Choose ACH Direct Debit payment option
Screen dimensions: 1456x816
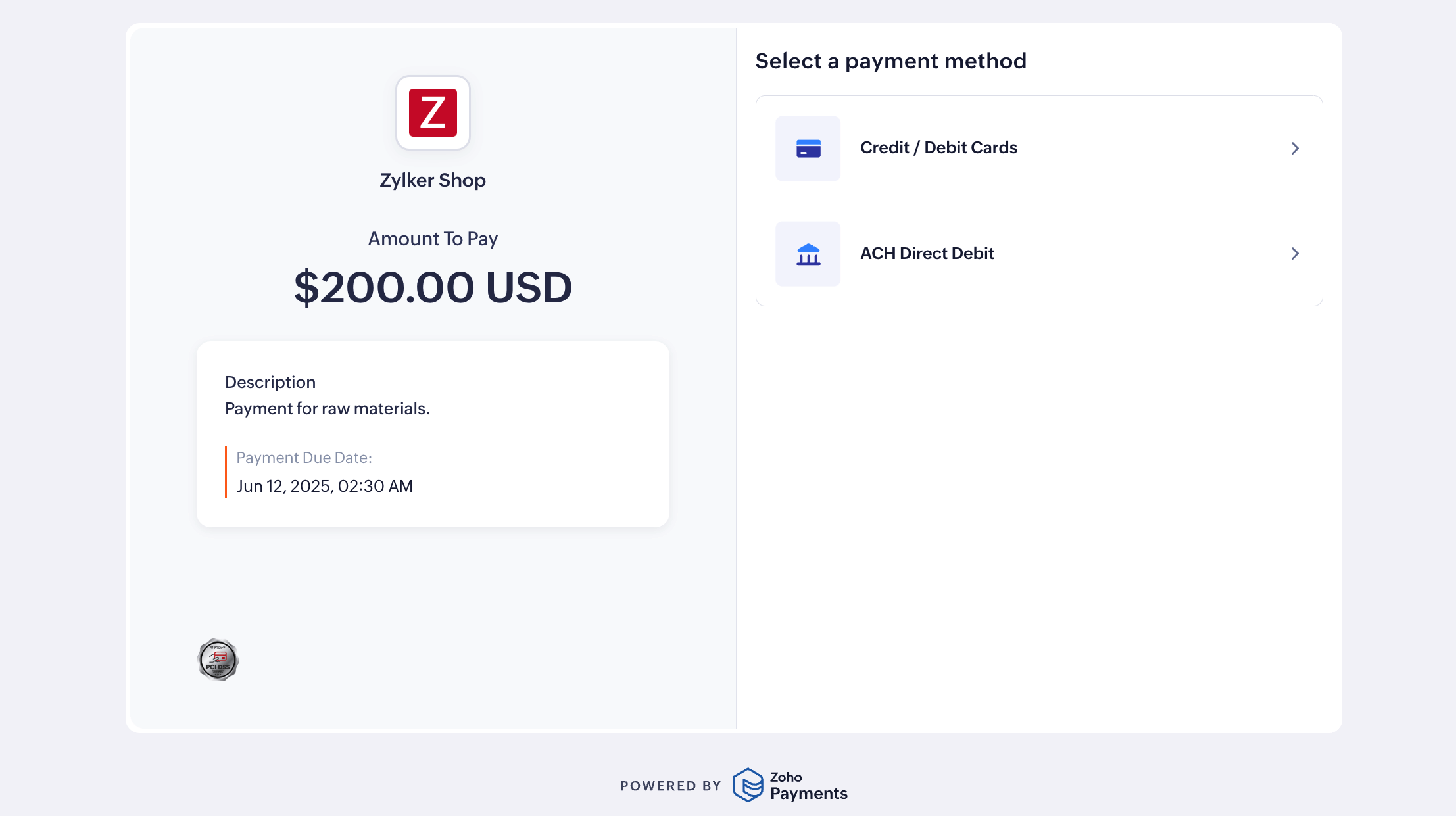(927, 254)
